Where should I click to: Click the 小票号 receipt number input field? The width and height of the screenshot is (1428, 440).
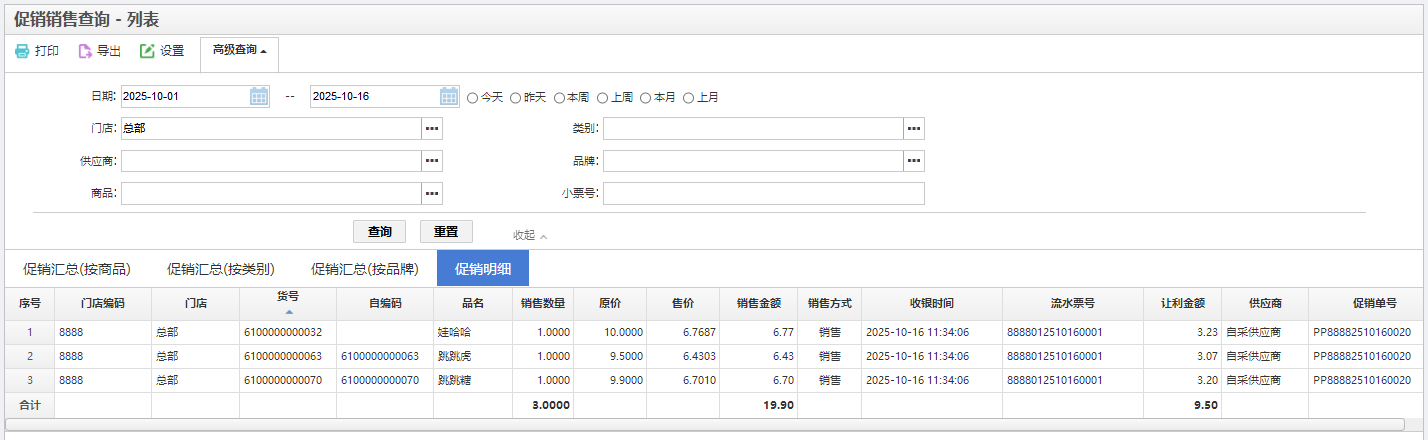tap(763, 193)
